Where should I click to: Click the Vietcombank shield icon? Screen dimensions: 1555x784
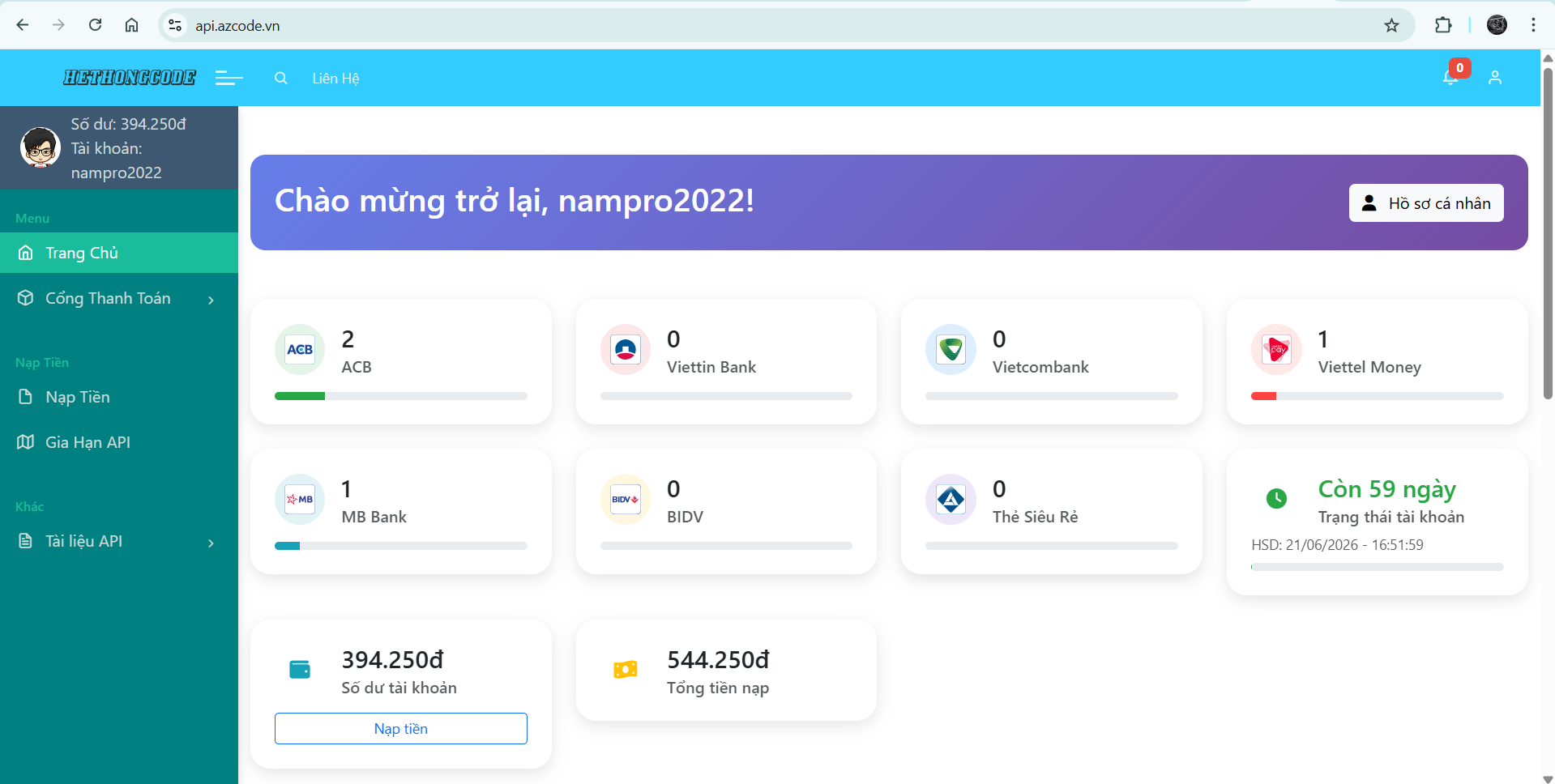point(951,349)
